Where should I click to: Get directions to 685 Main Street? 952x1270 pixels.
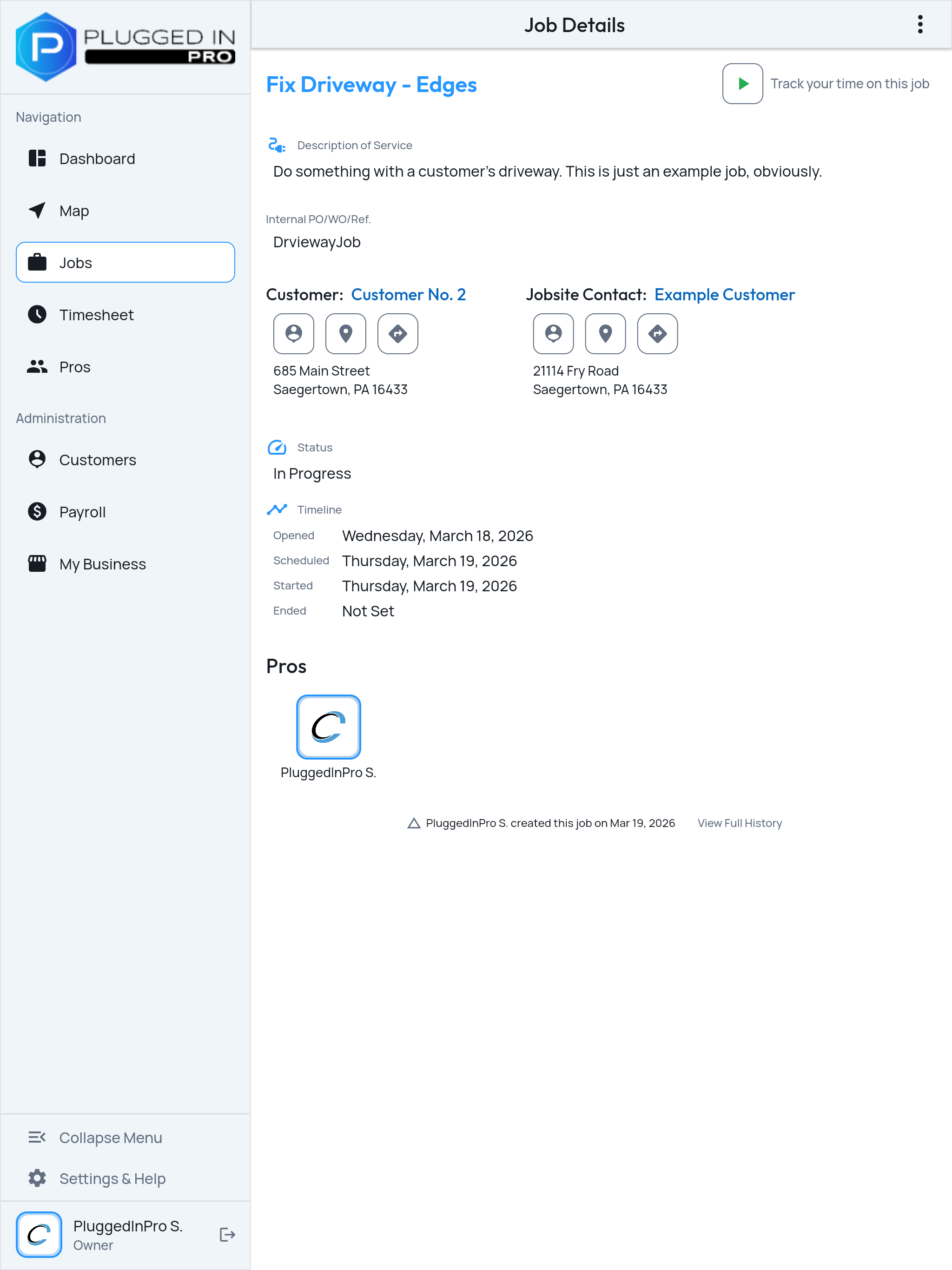tap(398, 334)
